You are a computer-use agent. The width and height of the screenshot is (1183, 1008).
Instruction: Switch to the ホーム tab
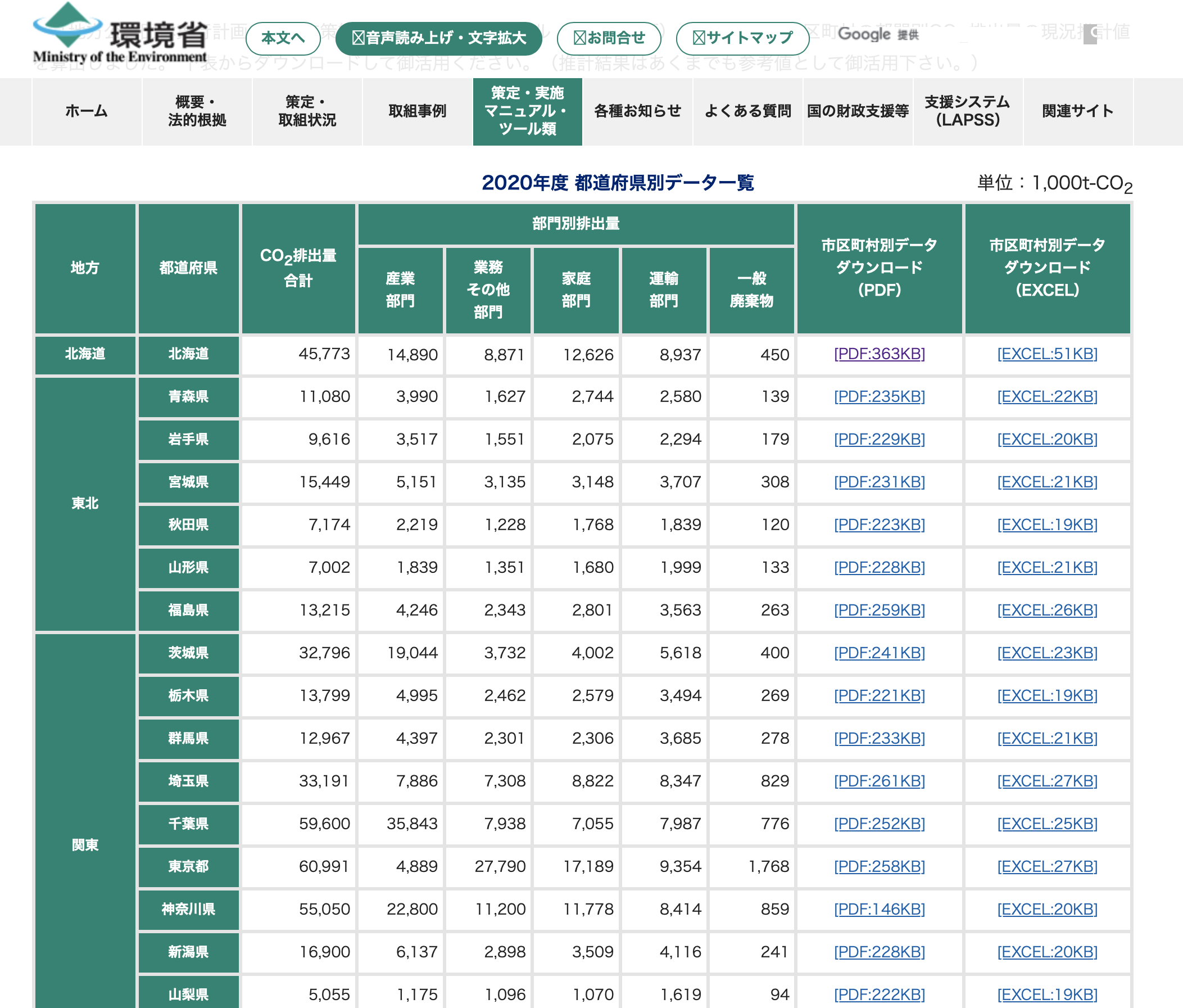coord(87,111)
